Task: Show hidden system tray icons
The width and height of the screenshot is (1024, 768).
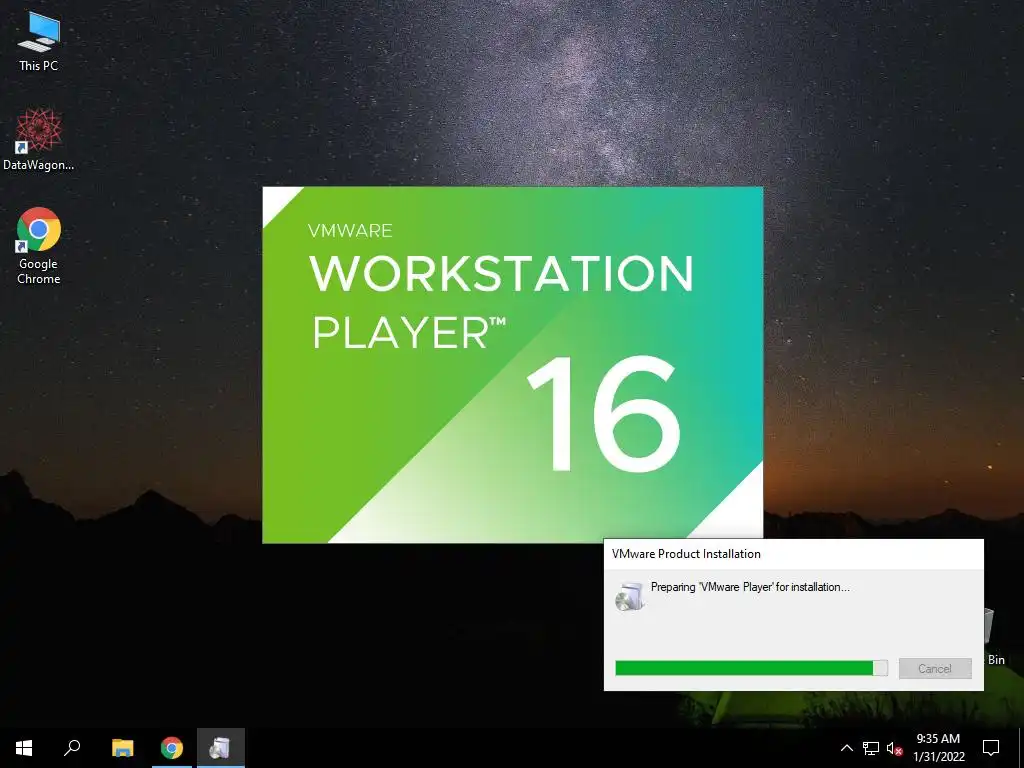Action: click(x=846, y=748)
